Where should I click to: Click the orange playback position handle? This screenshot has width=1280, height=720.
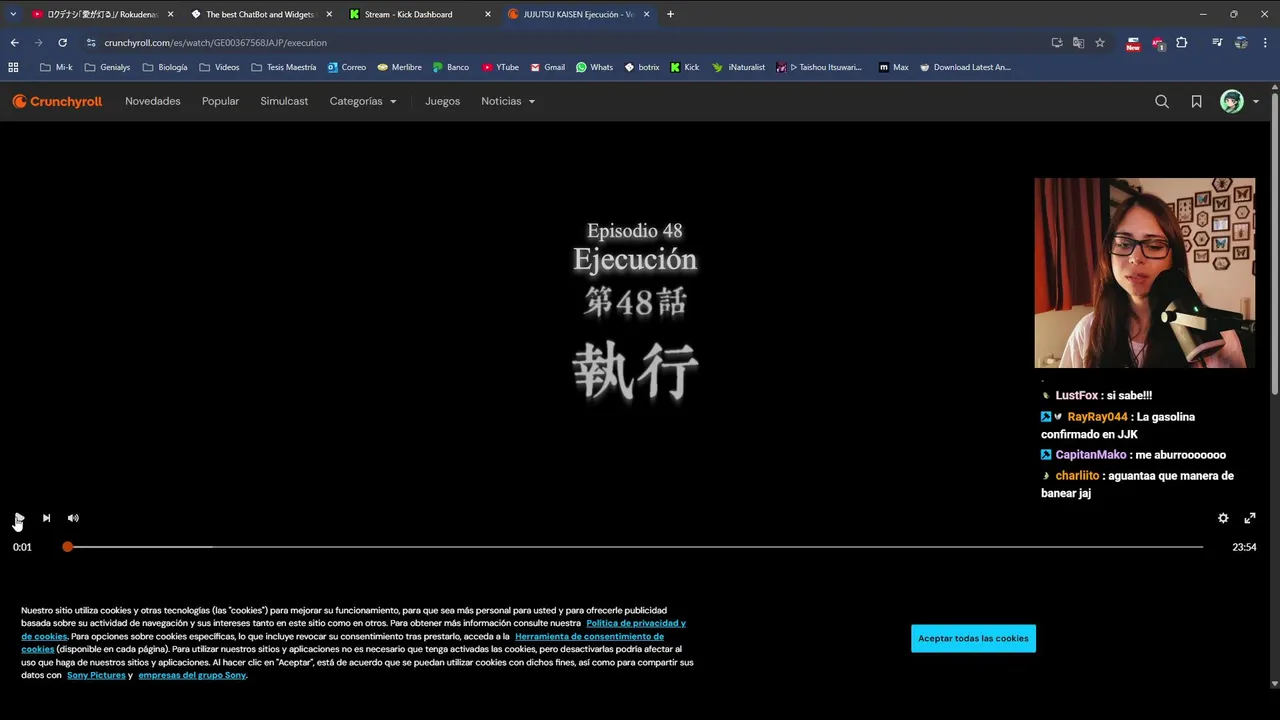(x=67, y=547)
